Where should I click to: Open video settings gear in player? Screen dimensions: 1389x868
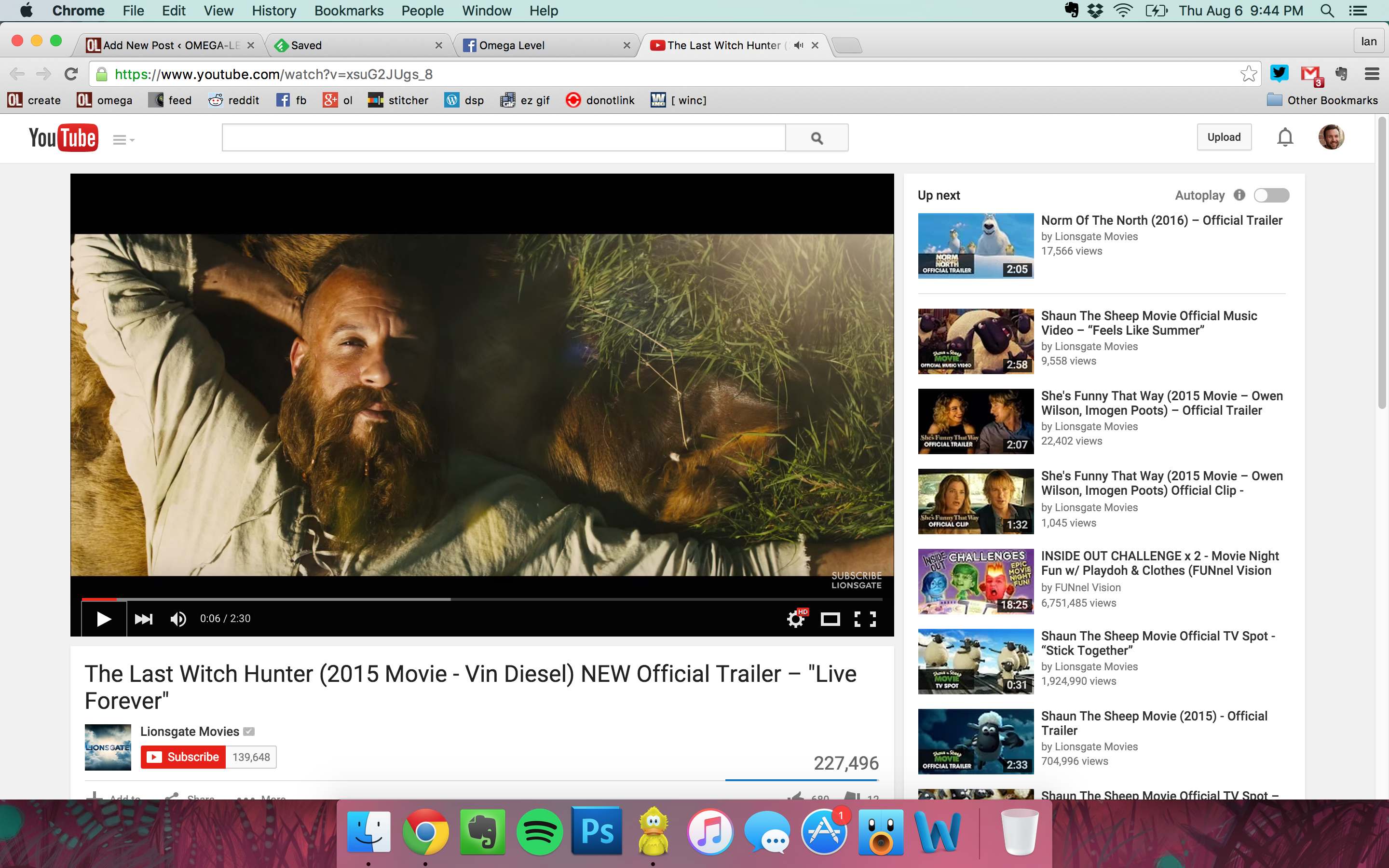pyautogui.click(x=796, y=619)
